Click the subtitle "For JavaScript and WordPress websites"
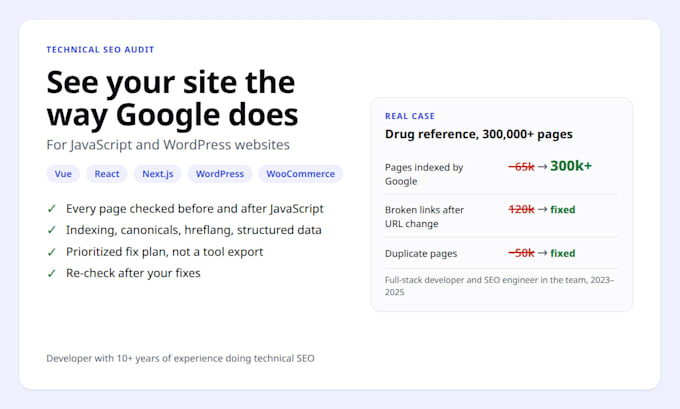 pyautogui.click(x=168, y=145)
